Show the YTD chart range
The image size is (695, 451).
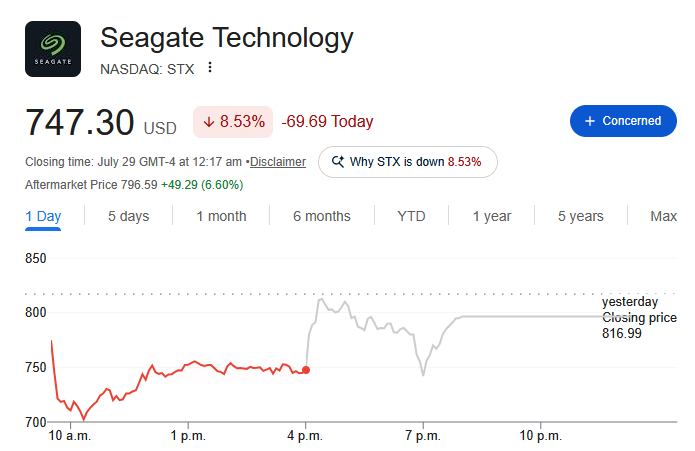411,216
